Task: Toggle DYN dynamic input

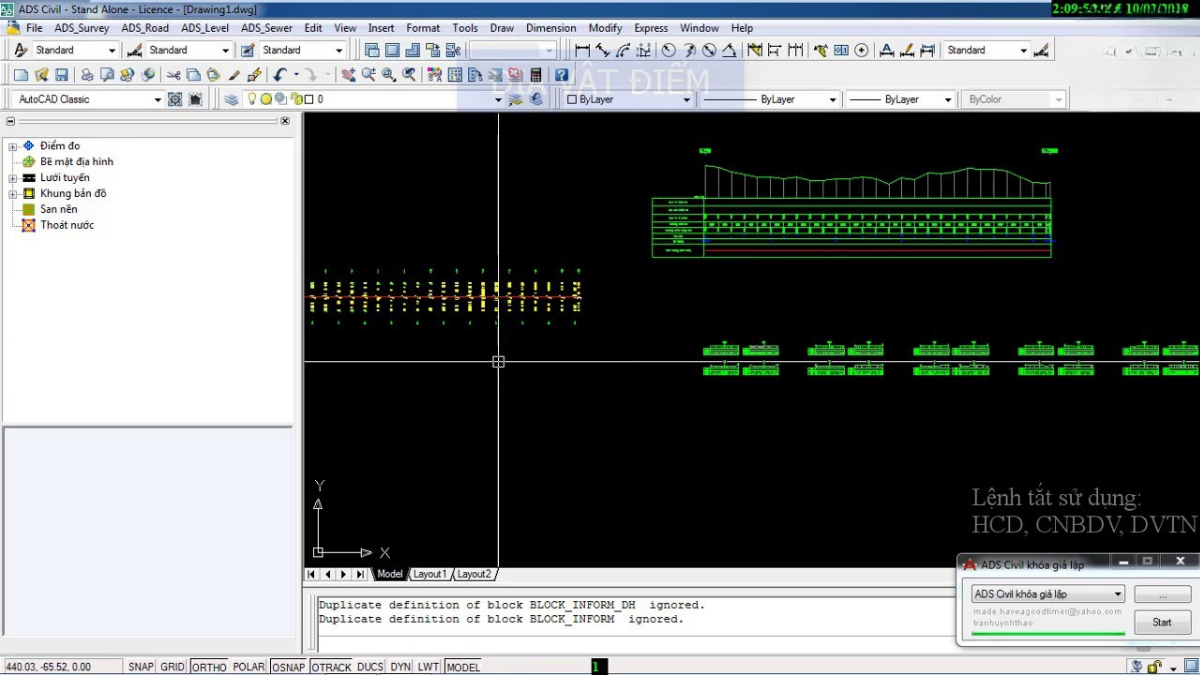Action: point(400,667)
